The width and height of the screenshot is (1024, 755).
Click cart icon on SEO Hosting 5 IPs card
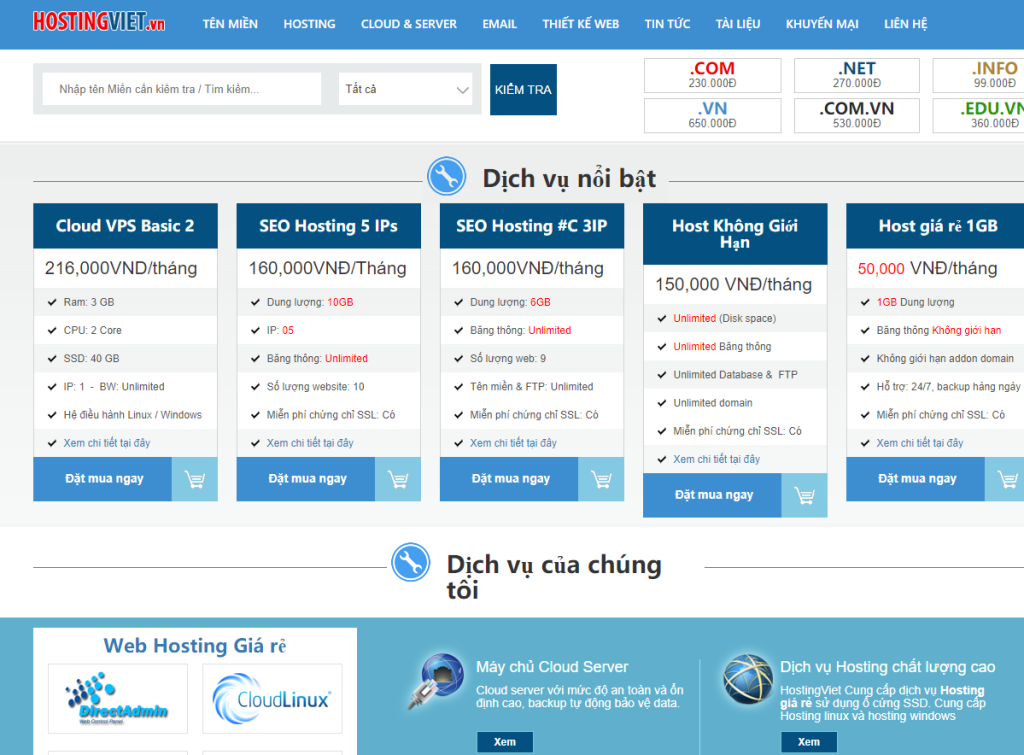click(x=398, y=479)
